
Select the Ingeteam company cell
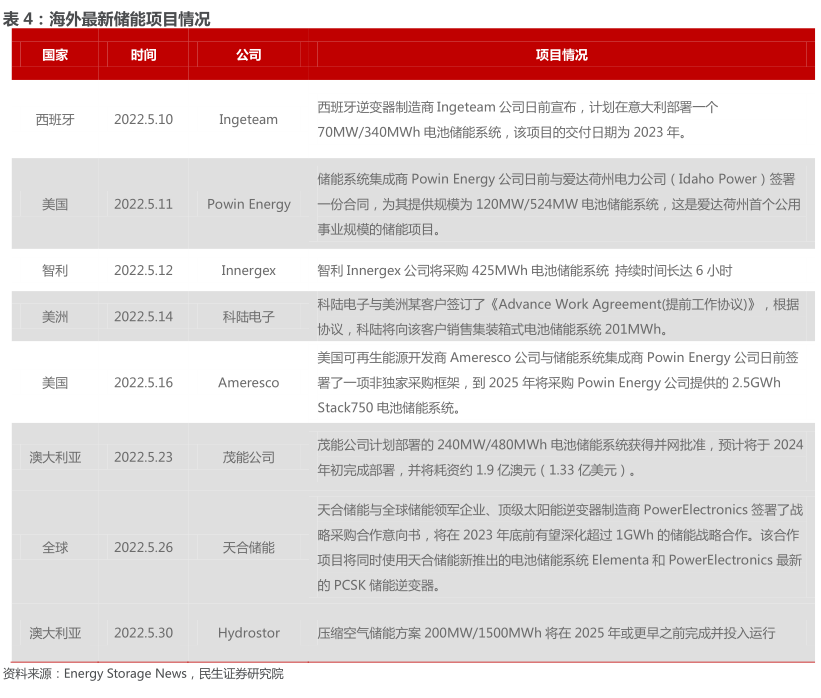[x=248, y=119]
